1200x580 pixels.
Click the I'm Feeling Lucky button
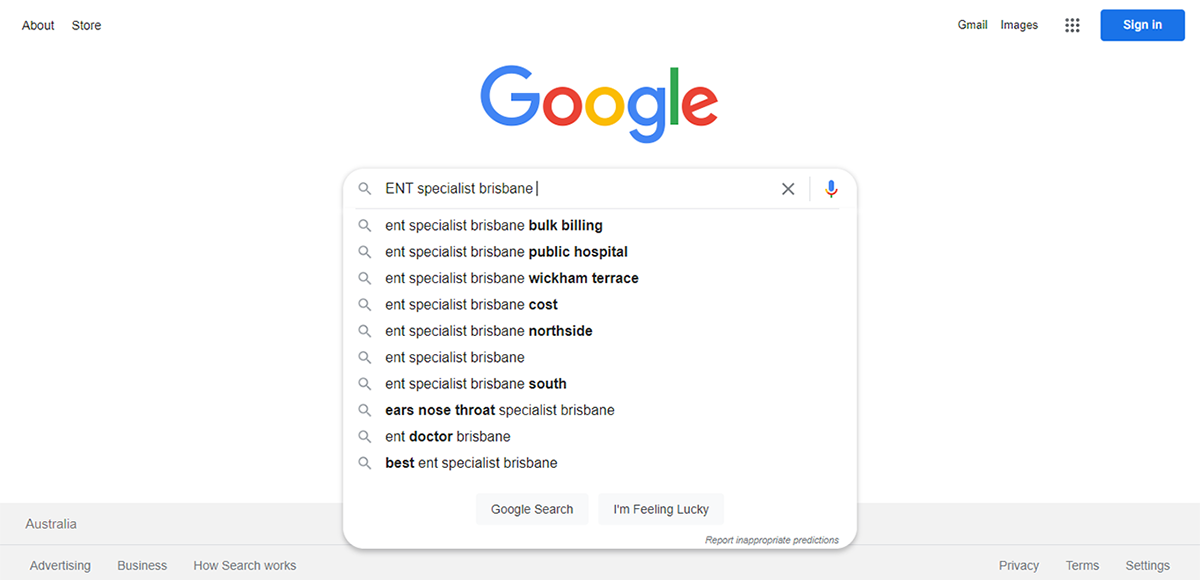[661, 509]
